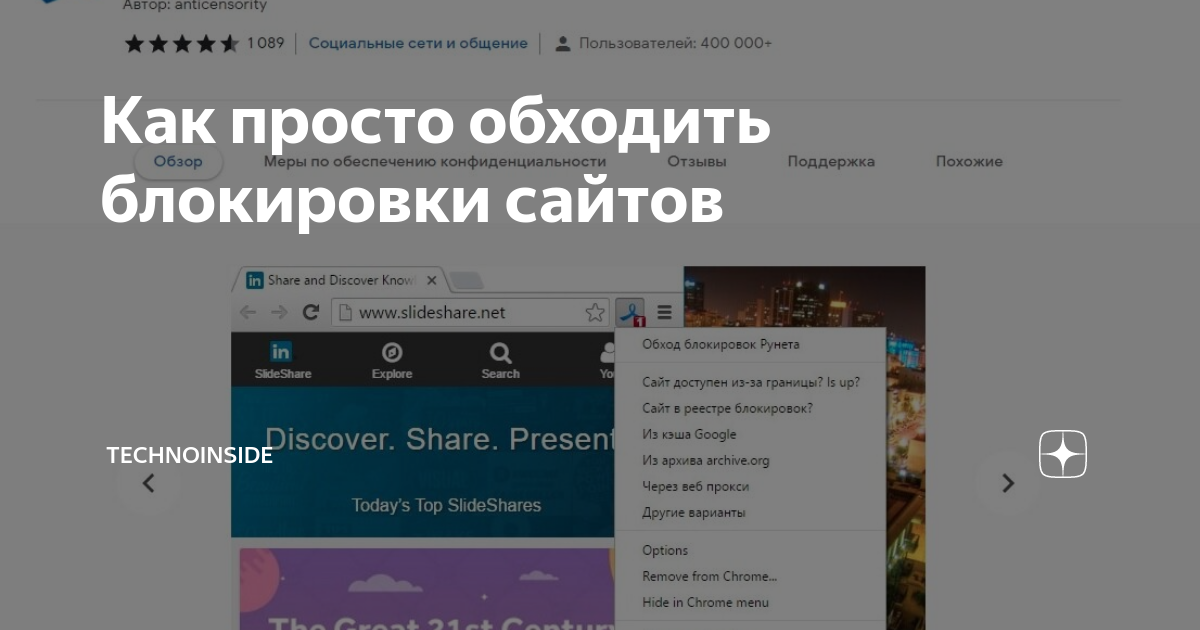Image resolution: width=1200 pixels, height=630 pixels.
Task: Open the 'Социальные сети и общение' category link
Action: [418, 43]
